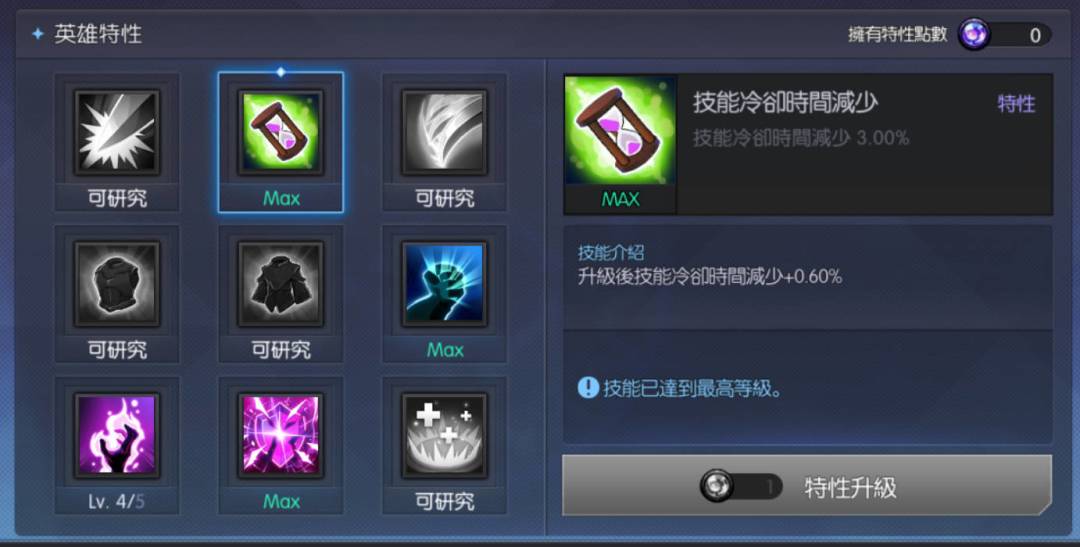The height and width of the screenshot is (547, 1080).
Task: Choose the dark long-sleeve armor trait
Action: point(280,283)
